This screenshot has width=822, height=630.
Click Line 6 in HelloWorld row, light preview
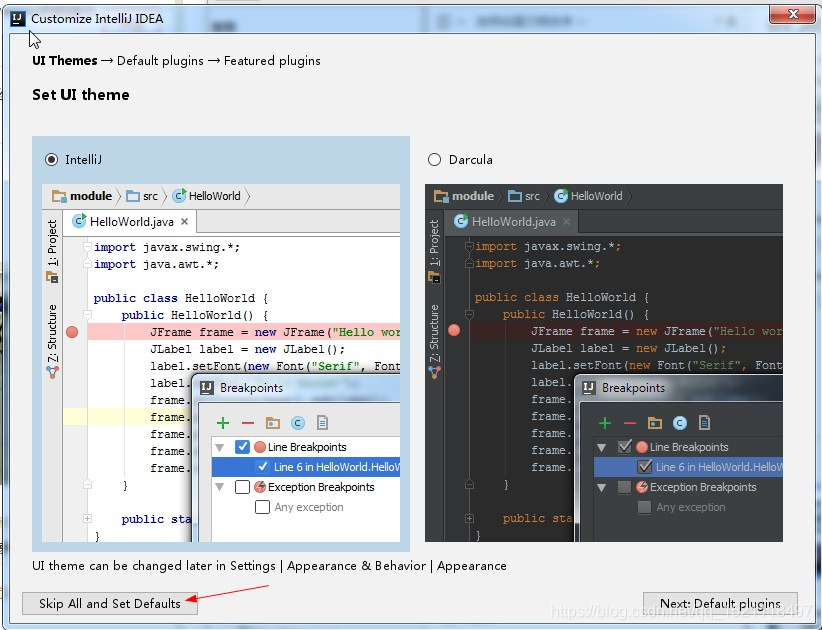coord(306,467)
